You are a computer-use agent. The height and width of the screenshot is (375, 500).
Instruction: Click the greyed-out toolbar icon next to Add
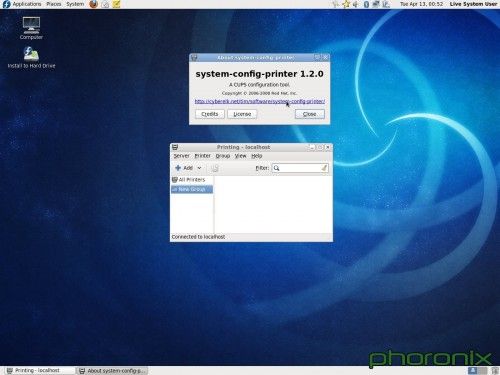tap(215, 168)
